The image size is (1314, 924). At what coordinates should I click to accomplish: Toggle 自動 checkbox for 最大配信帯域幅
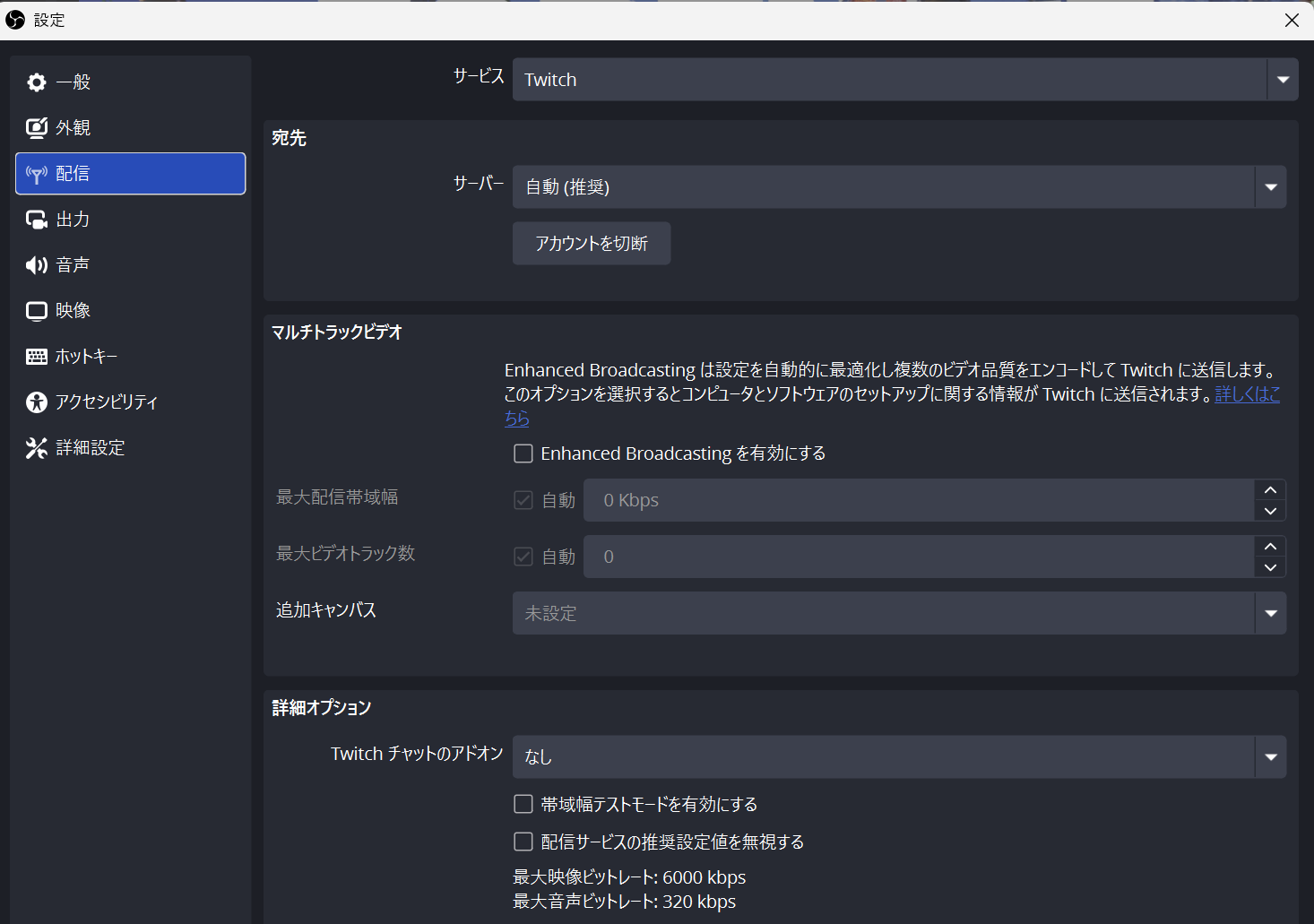pyautogui.click(x=523, y=500)
